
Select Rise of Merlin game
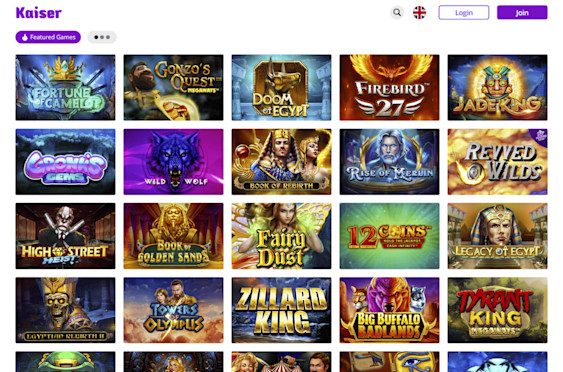tap(390, 162)
